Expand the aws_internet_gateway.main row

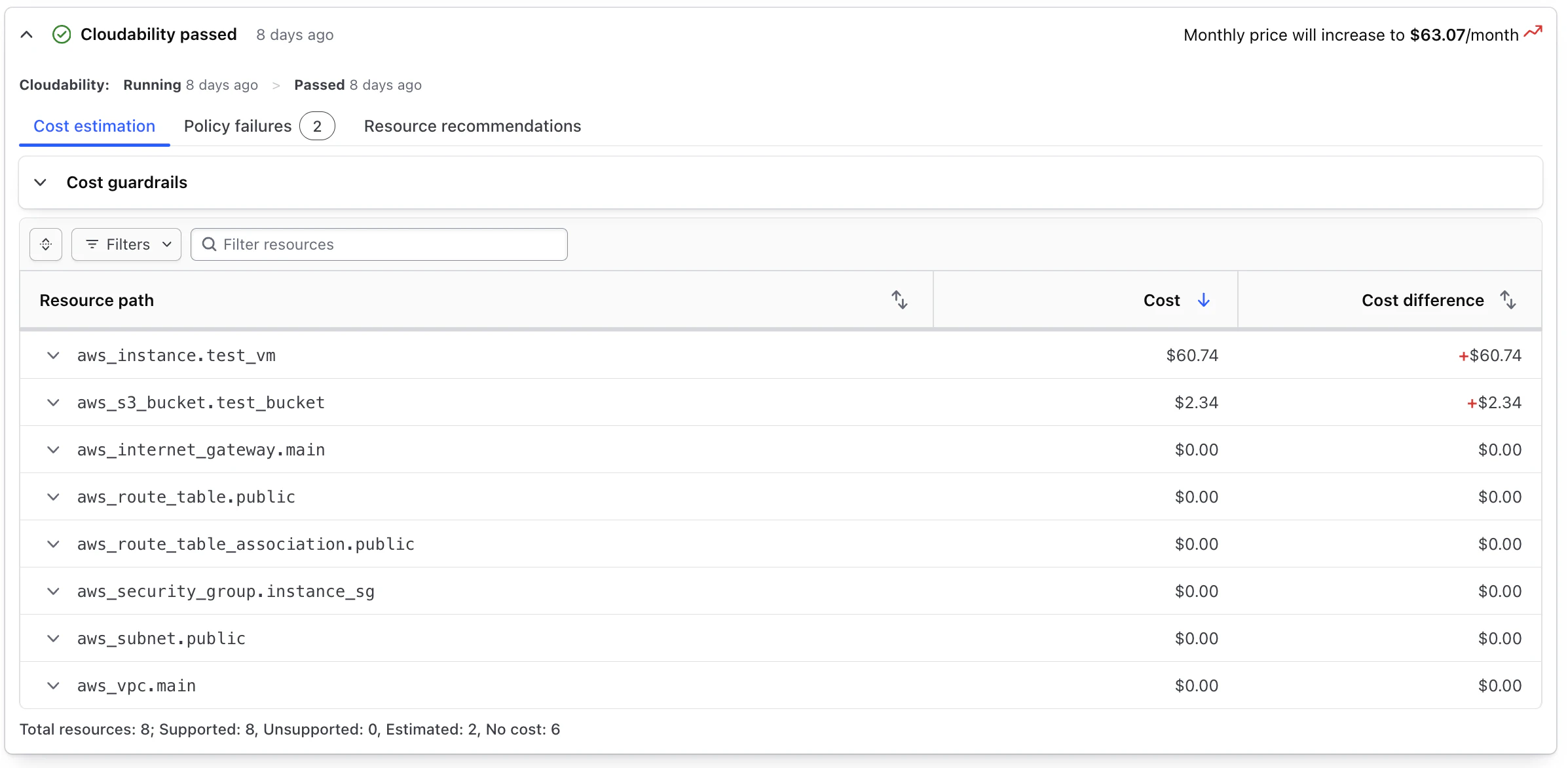(54, 450)
